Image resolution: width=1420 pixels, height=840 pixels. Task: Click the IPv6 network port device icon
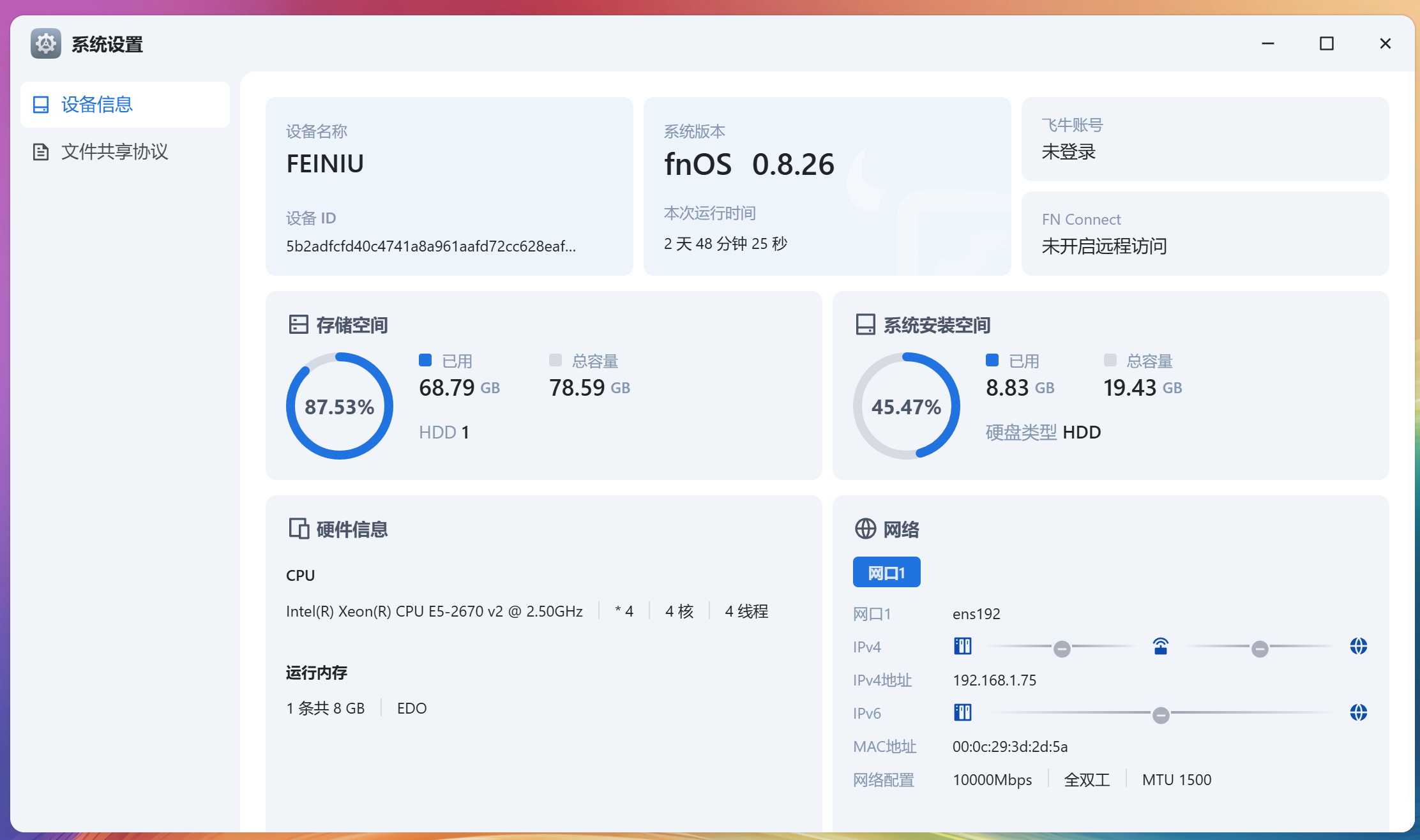962,712
